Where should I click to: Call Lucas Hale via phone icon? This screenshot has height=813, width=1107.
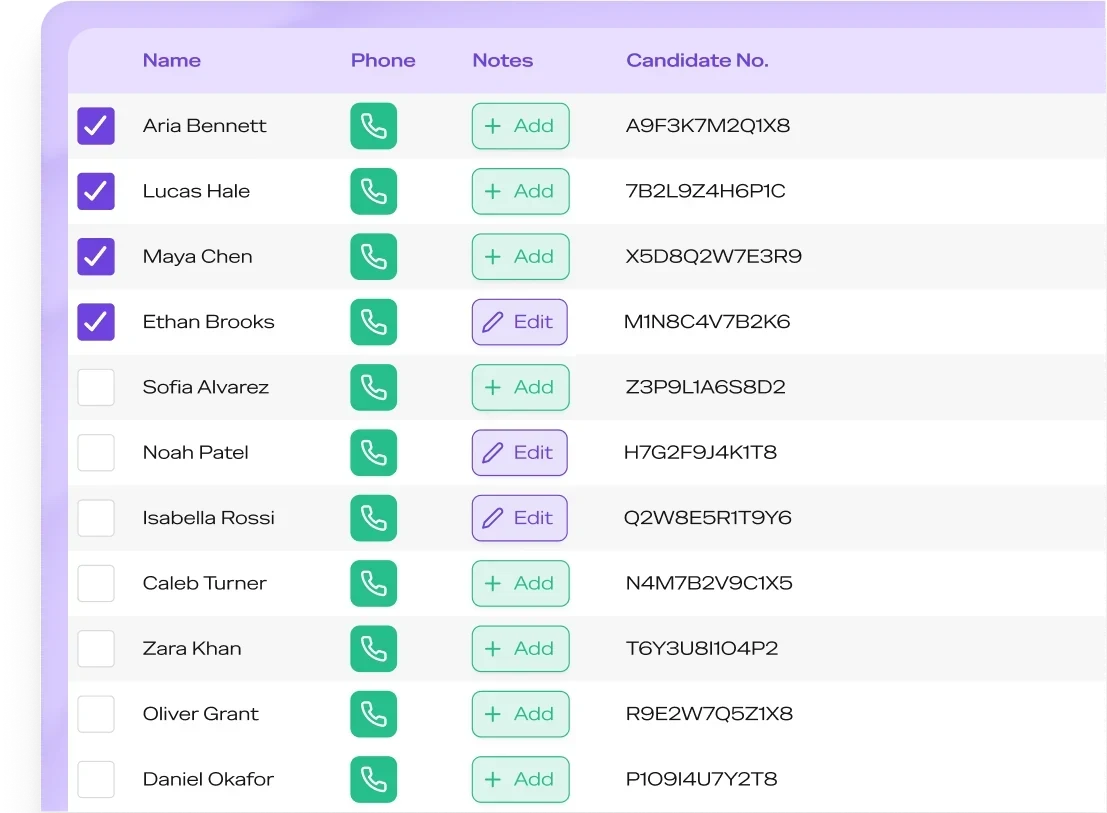pos(373,191)
